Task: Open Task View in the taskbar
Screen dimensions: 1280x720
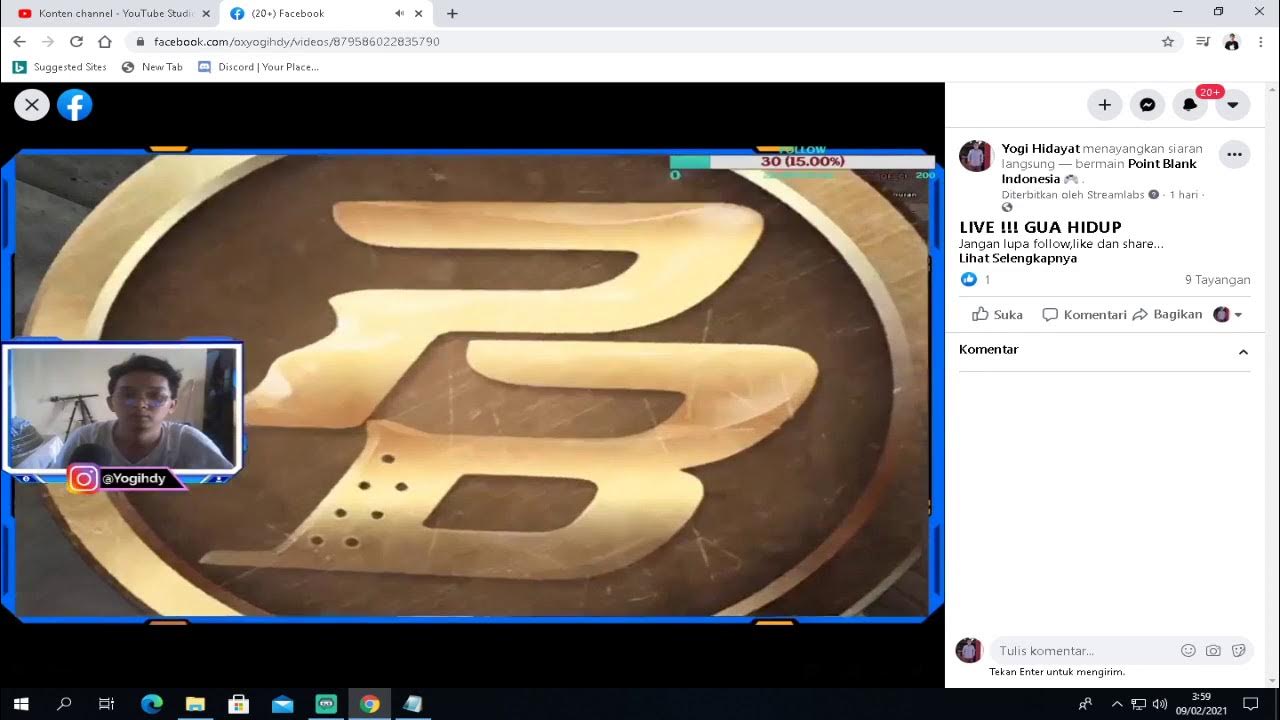Action: (107, 704)
